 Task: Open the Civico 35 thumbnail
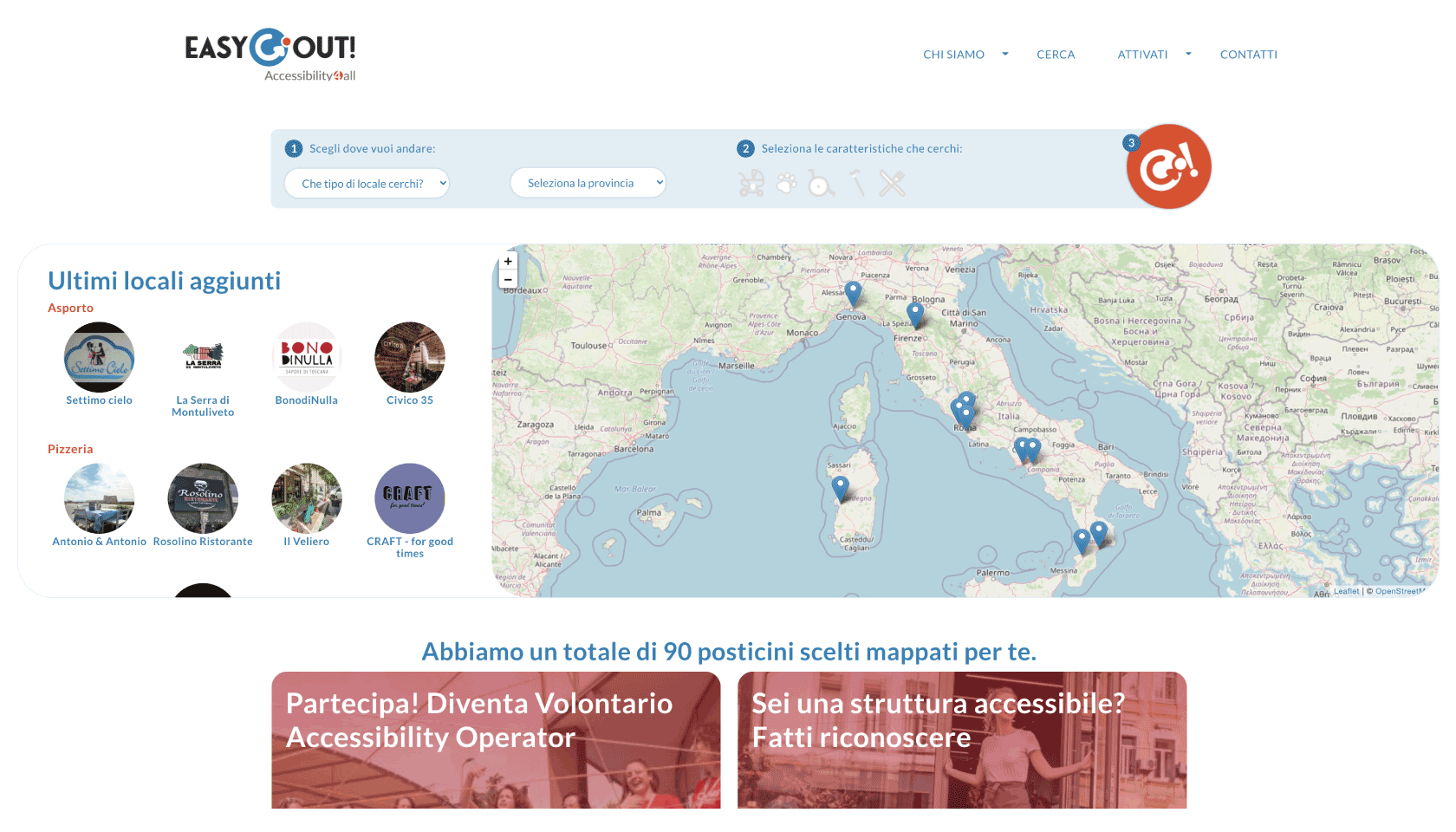pos(410,357)
